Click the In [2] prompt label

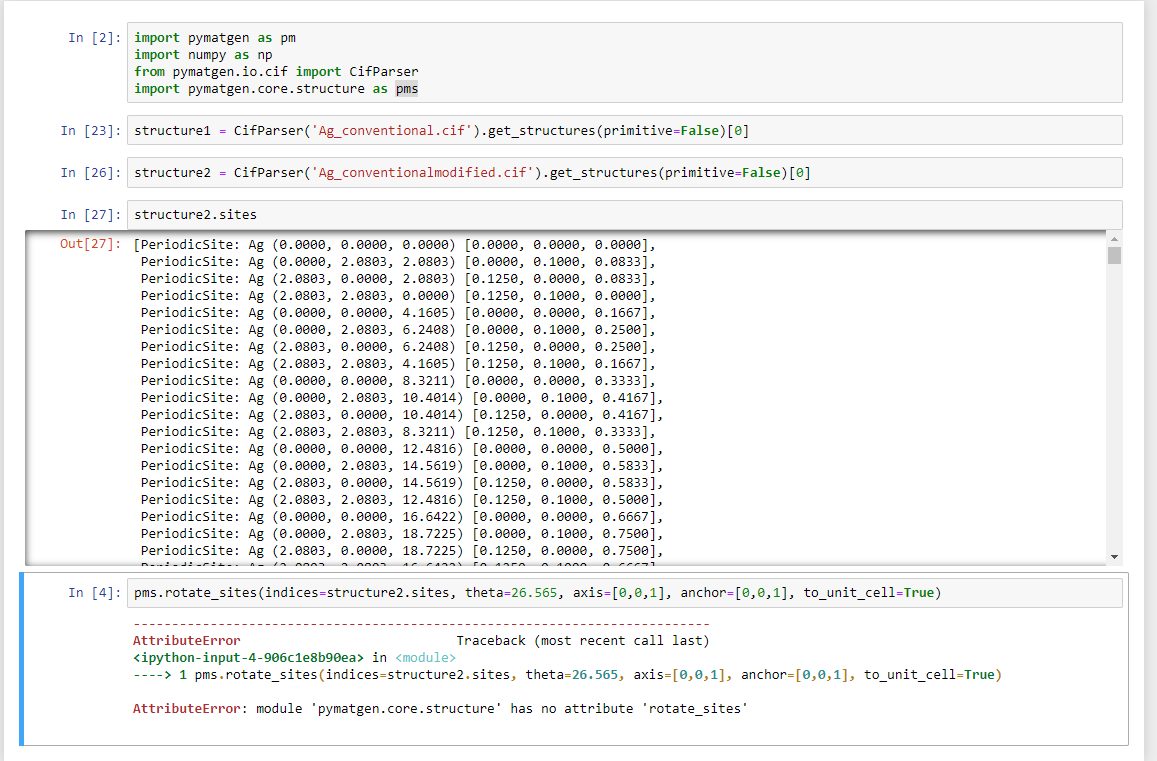[x=94, y=38]
